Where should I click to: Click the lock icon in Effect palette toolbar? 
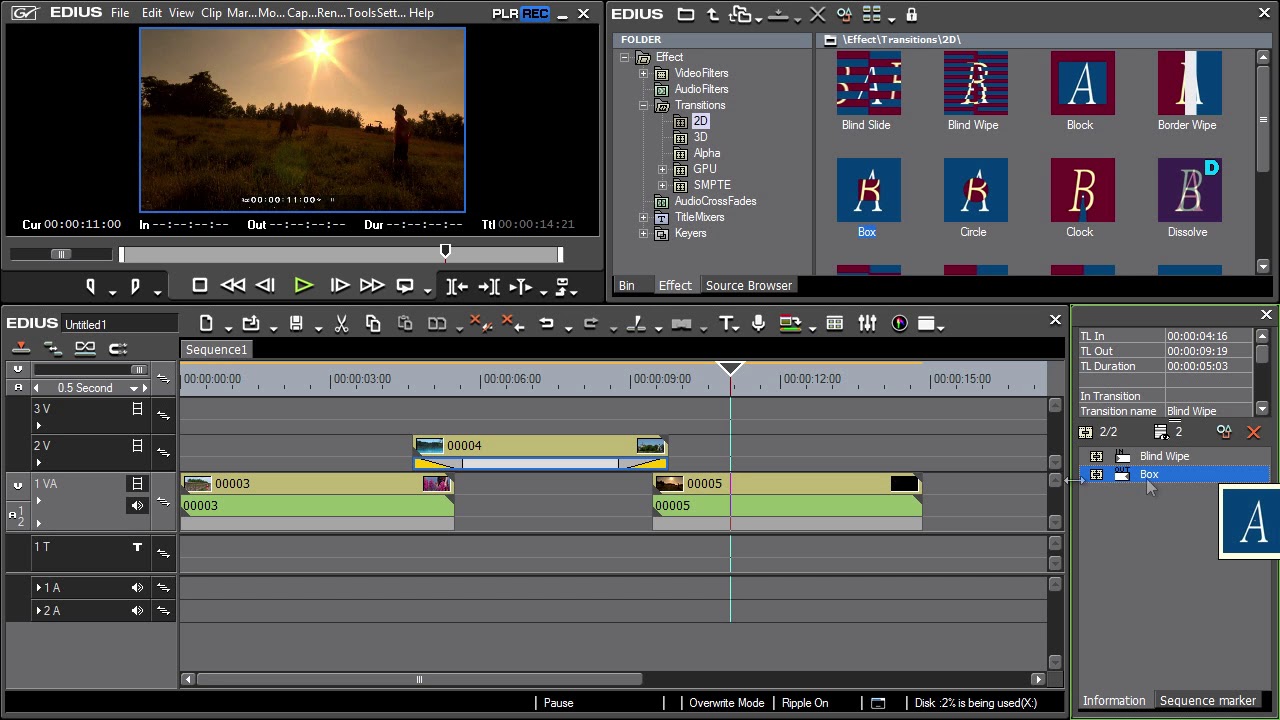(x=911, y=14)
